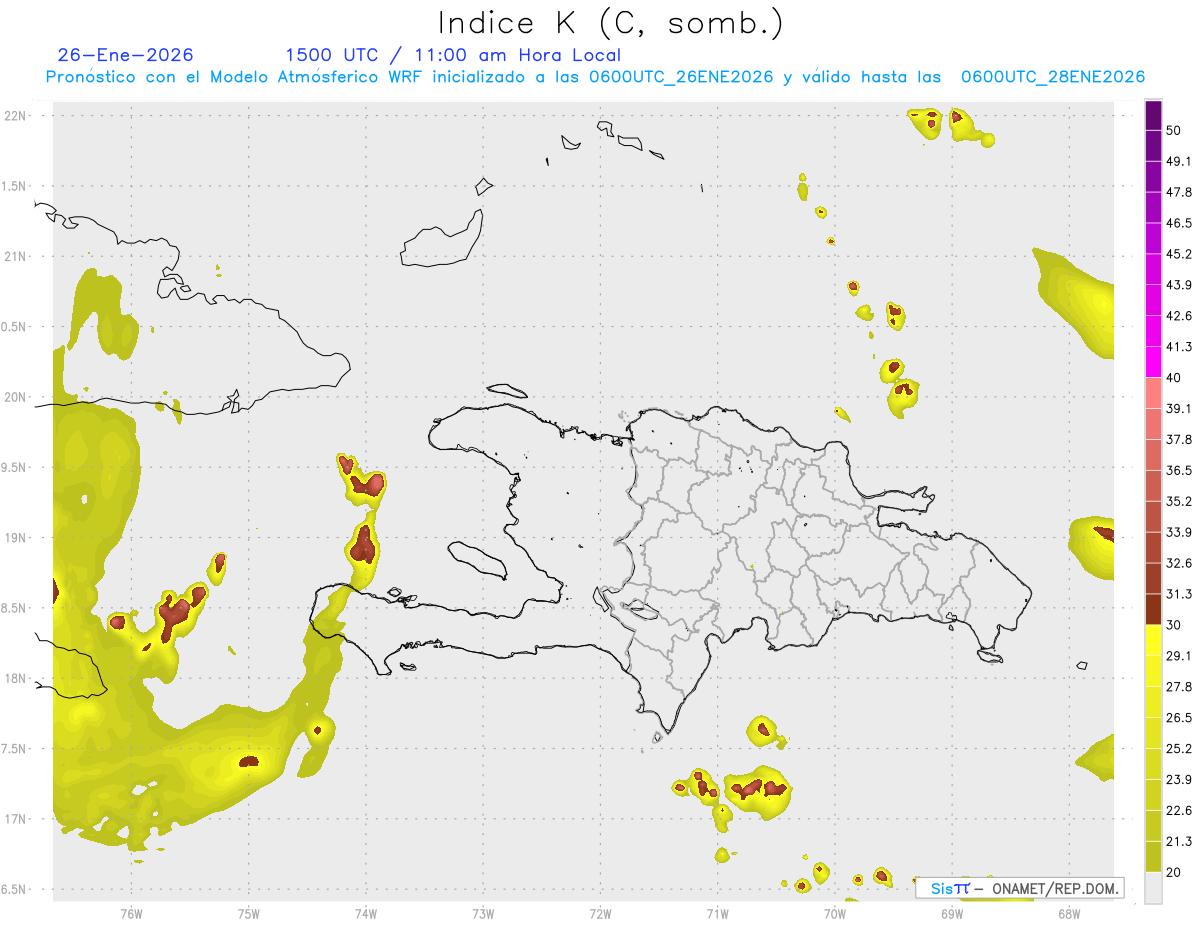1200x927 pixels.
Task: Click the '26.5' colorbar label
Action: point(1179,718)
